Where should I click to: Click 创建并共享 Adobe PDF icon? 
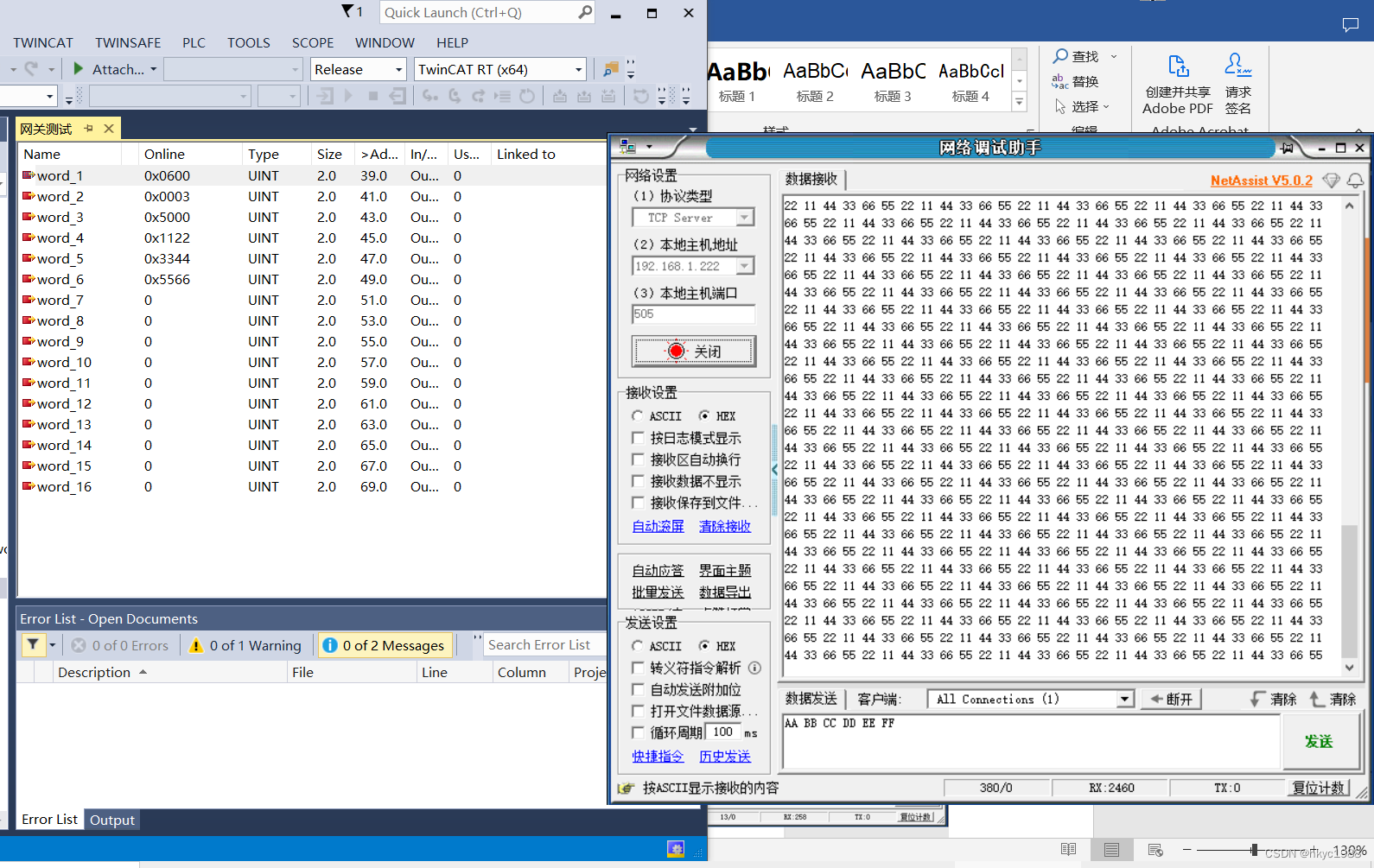[1178, 67]
